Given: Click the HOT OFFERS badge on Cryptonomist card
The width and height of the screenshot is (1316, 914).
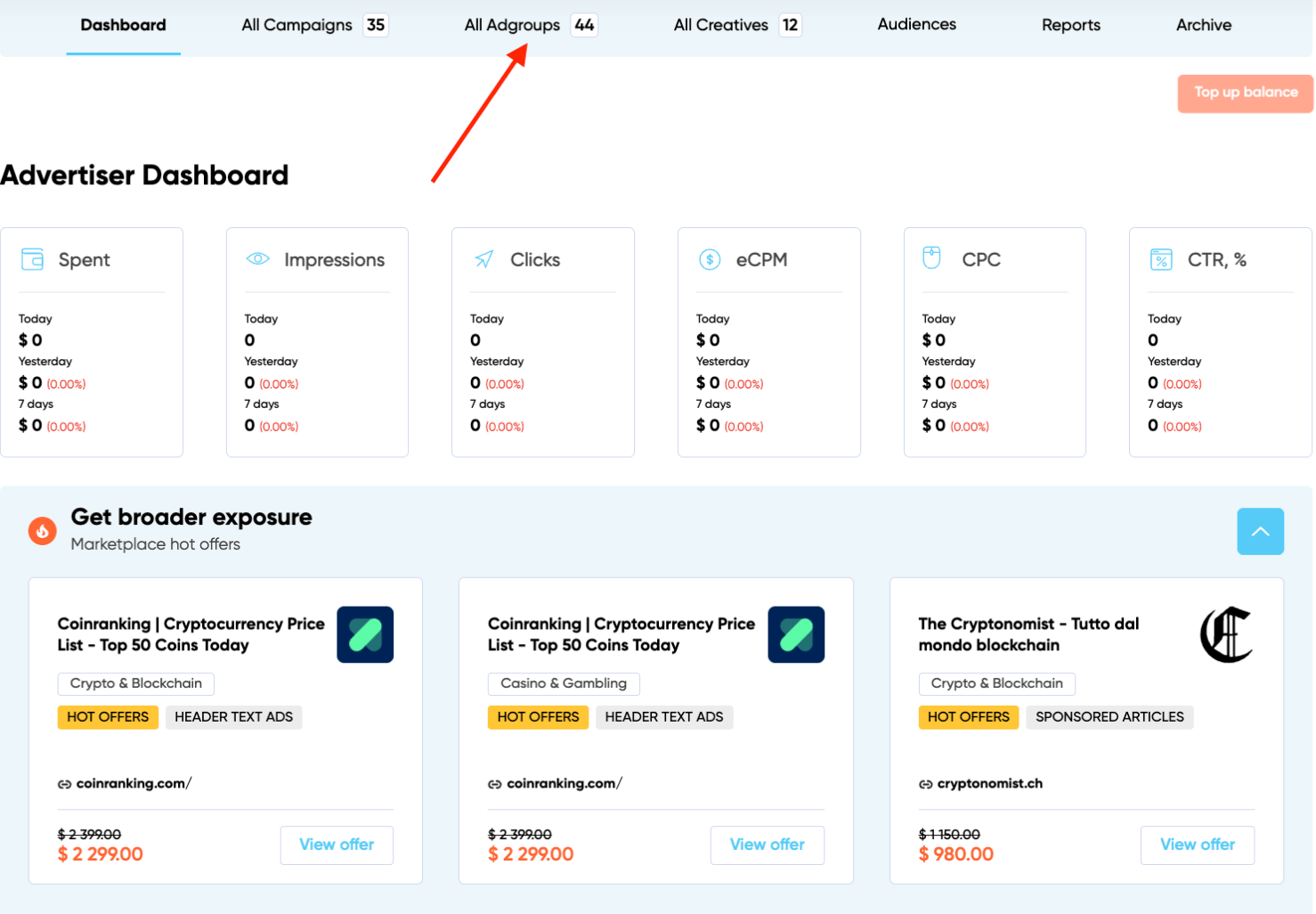Looking at the screenshot, I should coord(968,717).
